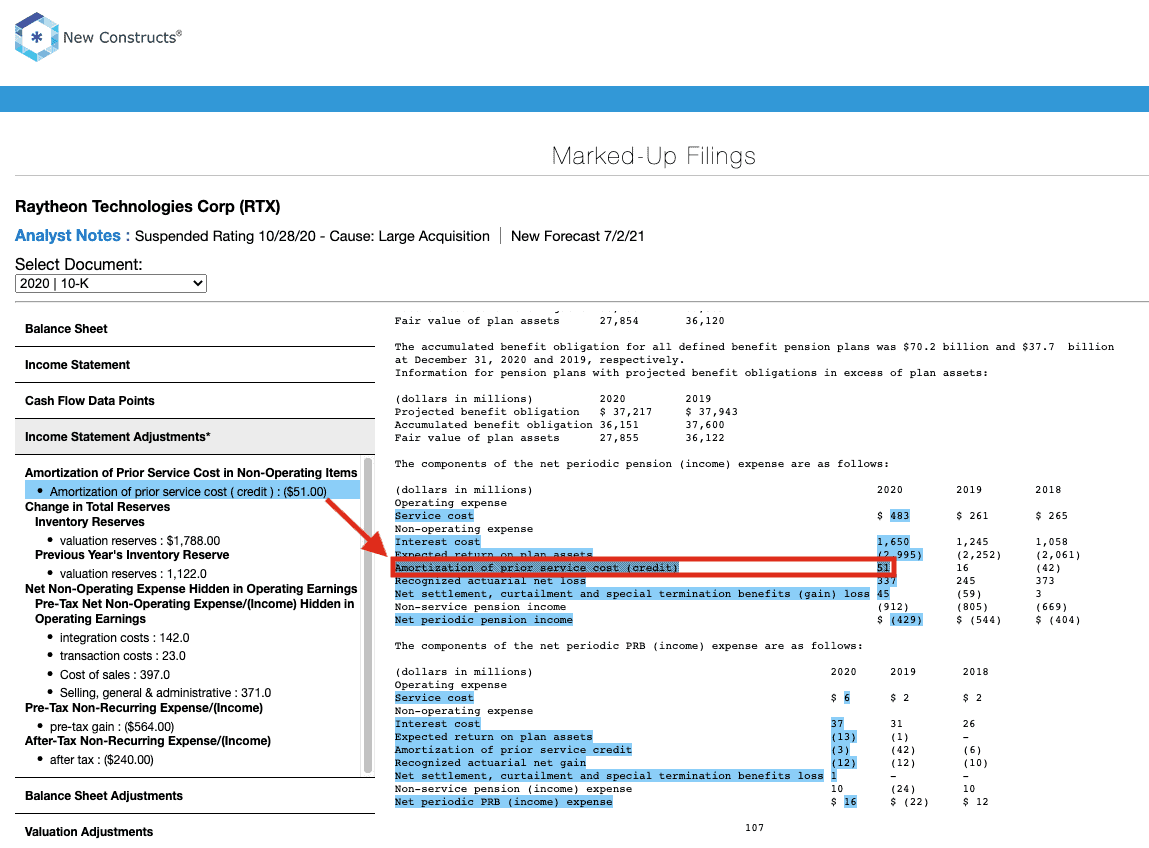Viewport: 1149px width, 848px height.
Task: Click the adjustments list vertical scrollbar
Action: pos(368,615)
